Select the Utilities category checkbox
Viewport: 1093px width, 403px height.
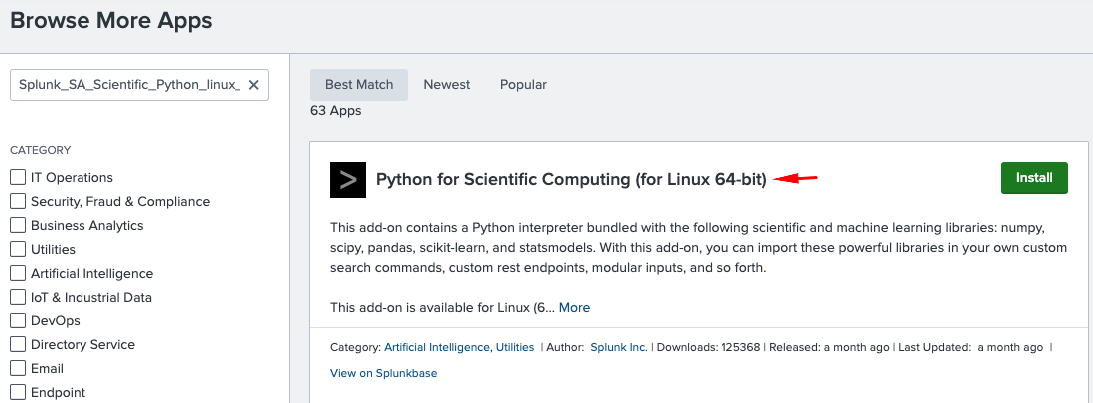(18, 250)
